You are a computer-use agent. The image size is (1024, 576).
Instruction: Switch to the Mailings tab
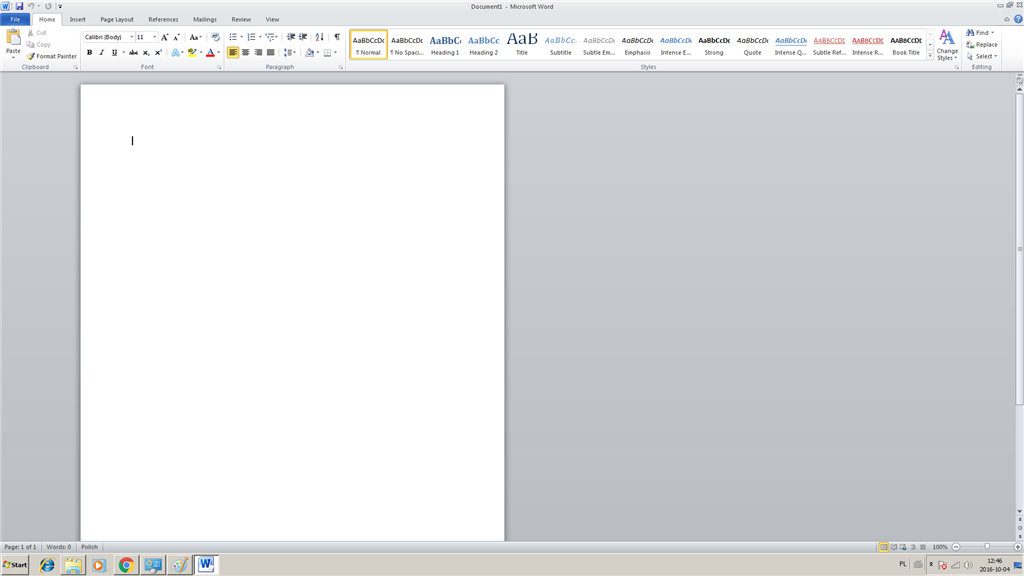pyautogui.click(x=205, y=20)
